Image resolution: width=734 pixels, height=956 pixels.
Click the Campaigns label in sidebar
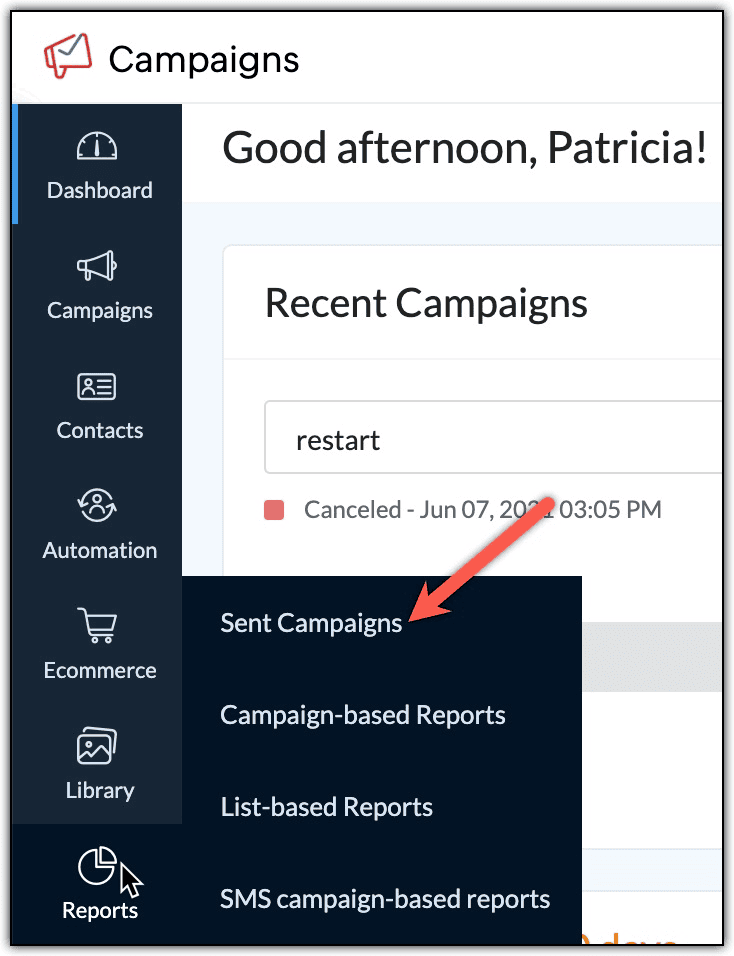point(99,310)
